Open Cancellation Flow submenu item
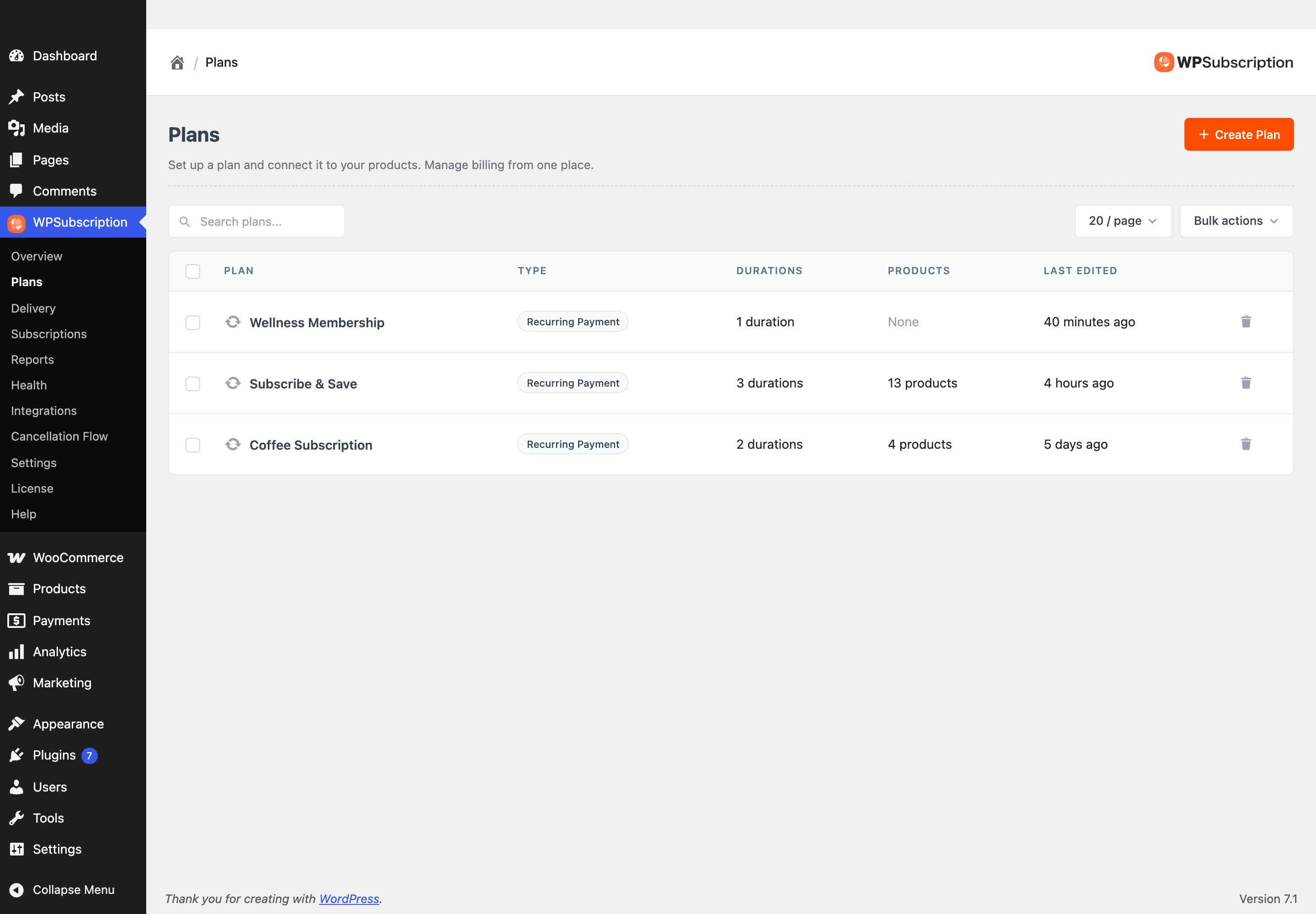 pyautogui.click(x=59, y=436)
